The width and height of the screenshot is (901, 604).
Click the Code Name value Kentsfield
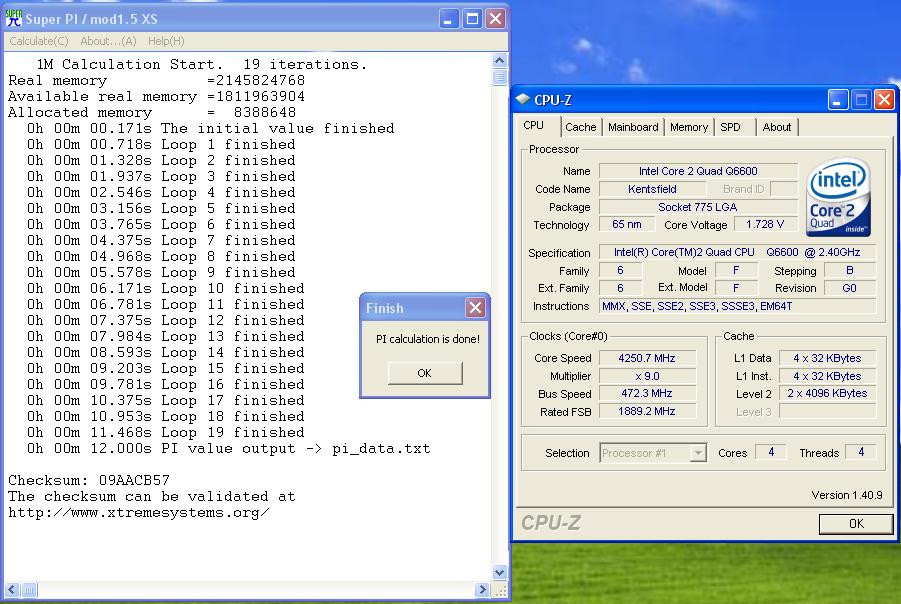[x=652, y=189]
